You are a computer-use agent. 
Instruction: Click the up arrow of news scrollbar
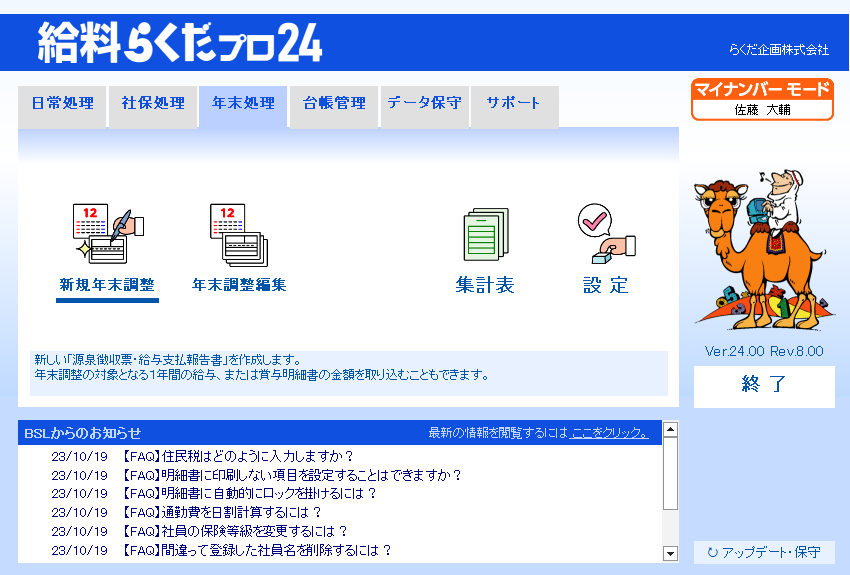point(671,429)
